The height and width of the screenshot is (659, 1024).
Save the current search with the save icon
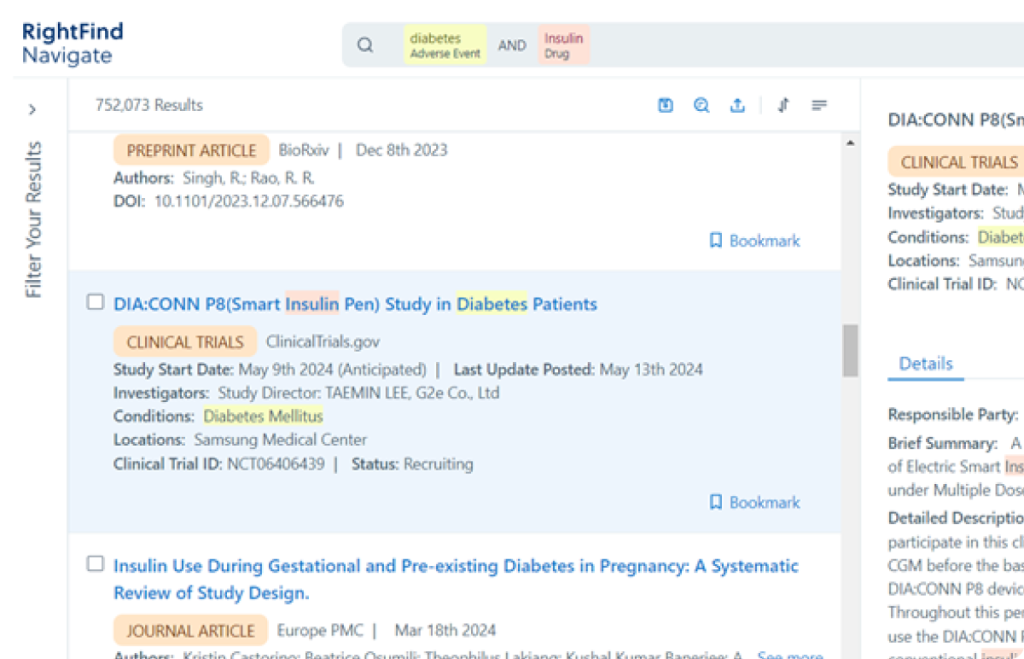pyautogui.click(x=665, y=105)
